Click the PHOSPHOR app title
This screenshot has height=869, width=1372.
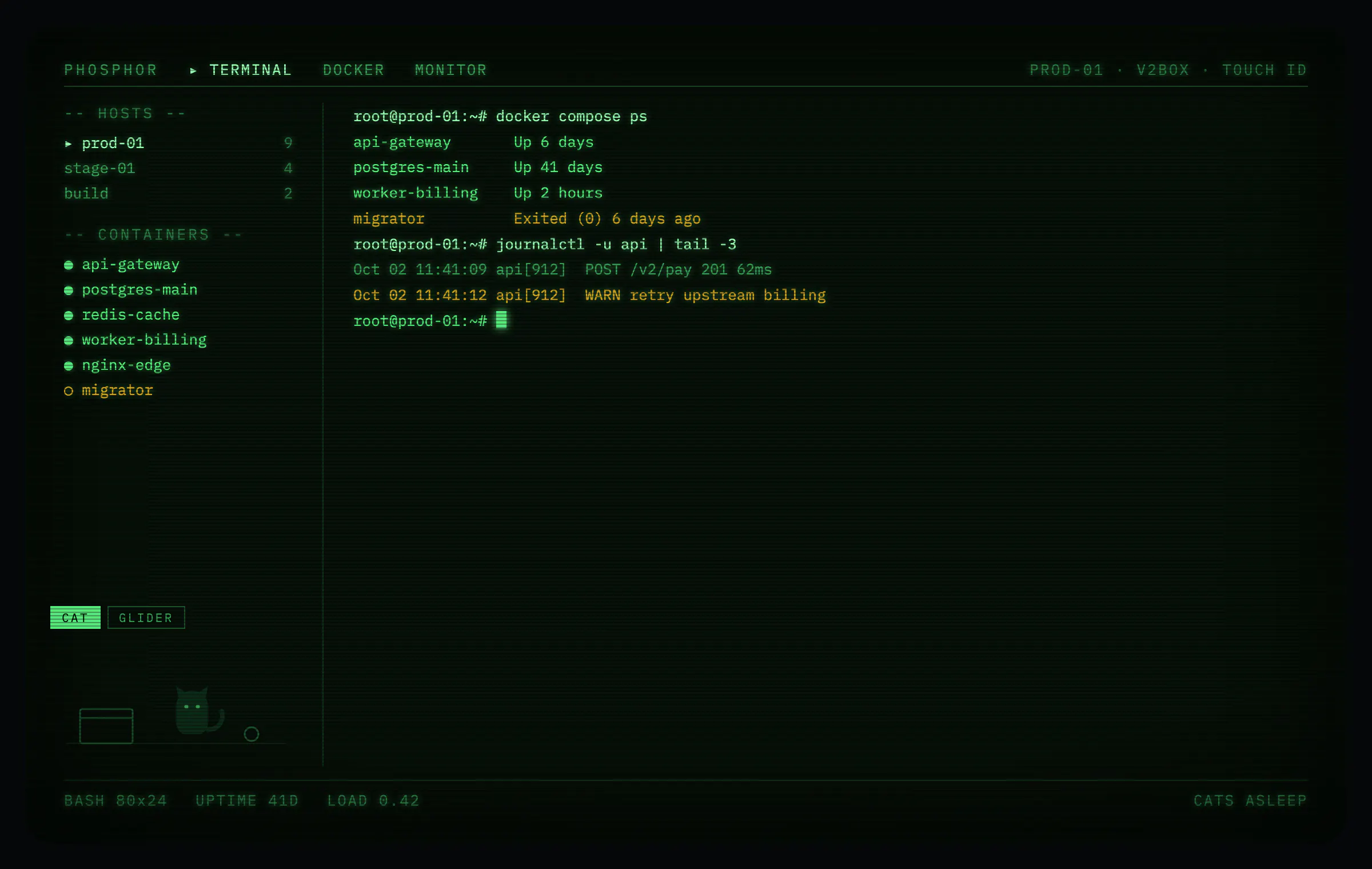pos(110,70)
